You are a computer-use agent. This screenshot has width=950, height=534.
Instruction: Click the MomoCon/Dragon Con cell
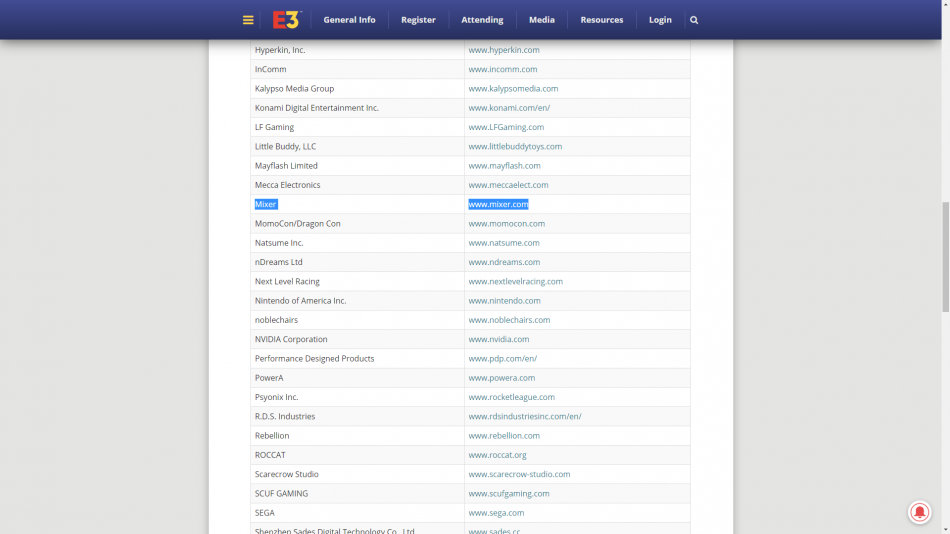(x=357, y=224)
